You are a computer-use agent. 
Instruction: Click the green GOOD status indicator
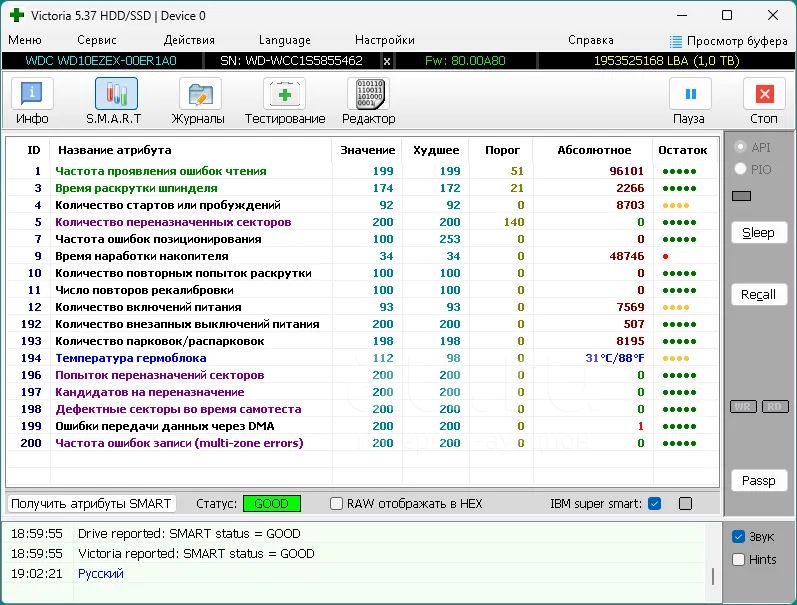272,503
